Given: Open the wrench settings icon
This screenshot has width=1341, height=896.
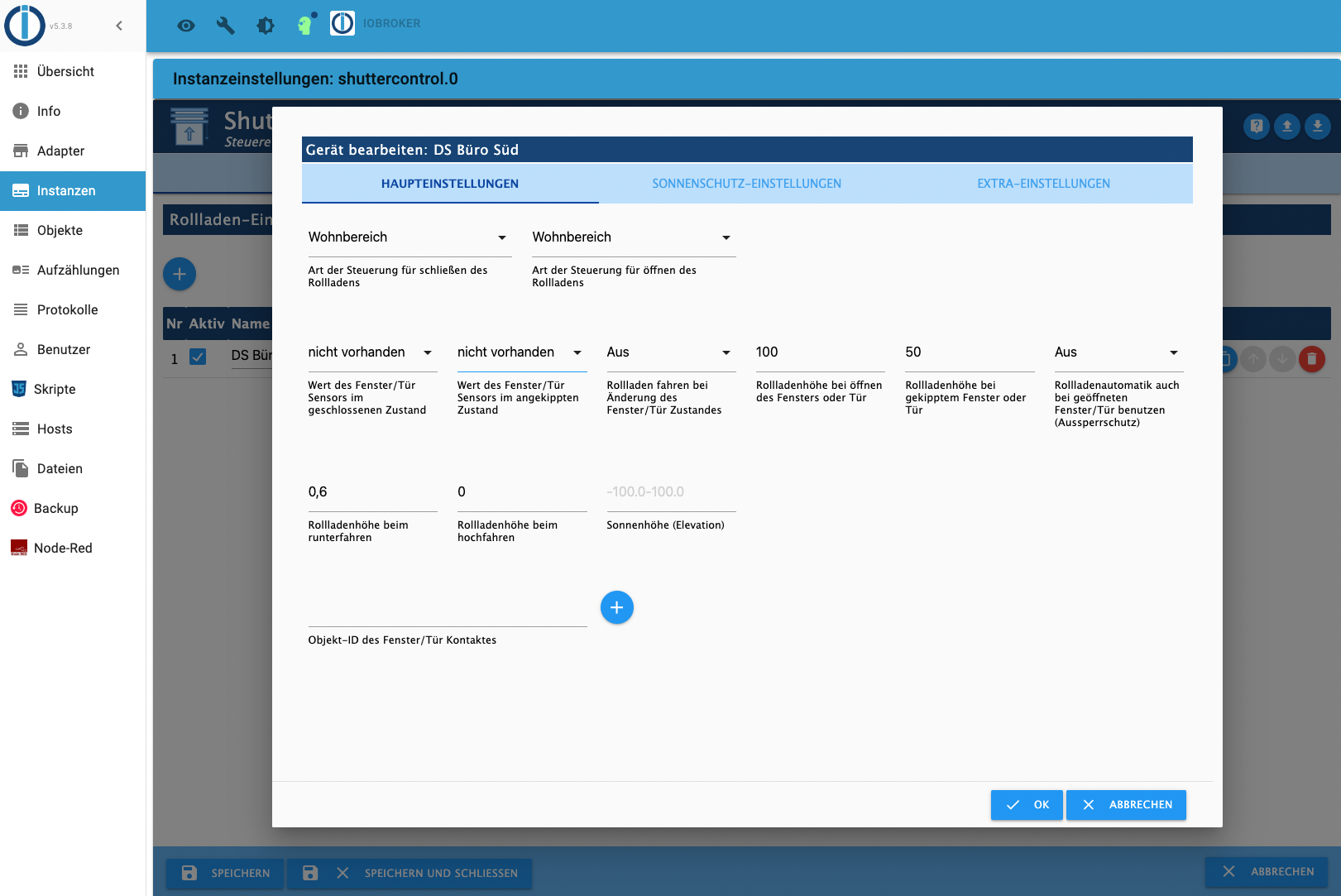Looking at the screenshot, I should click(226, 26).
